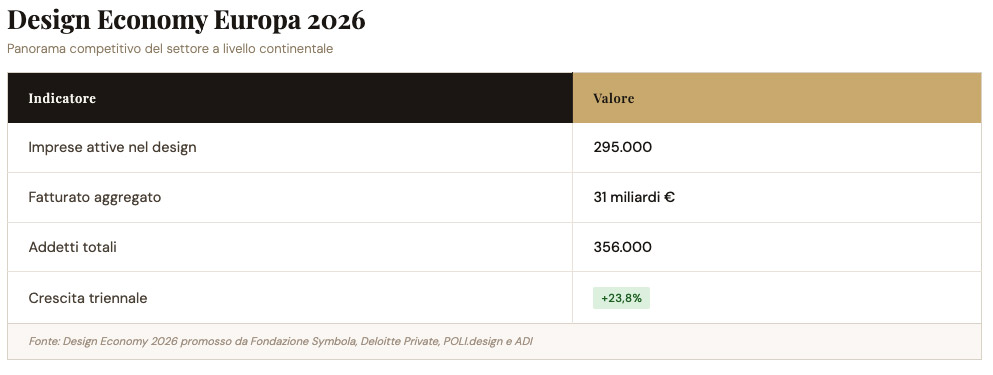993x375 pixels.
Task: Select the Imprese attive nel design row
Action: click(x=495, y=148)
